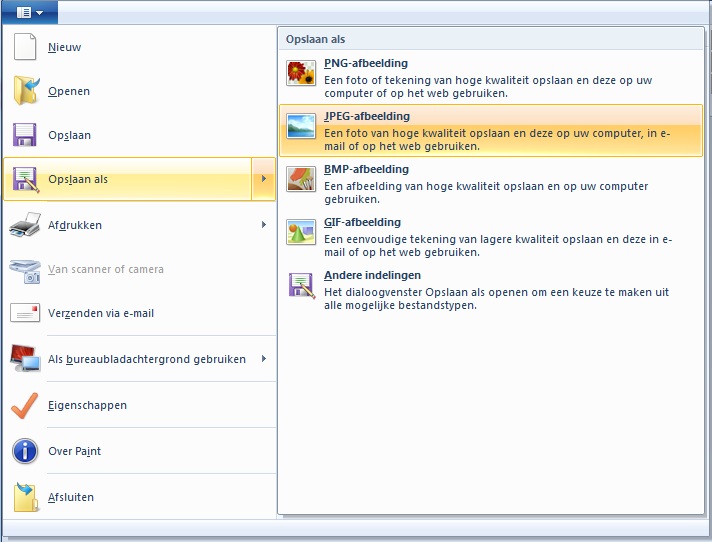Click the folder icon for Openen
712x542 pixels.
[26, 91]
